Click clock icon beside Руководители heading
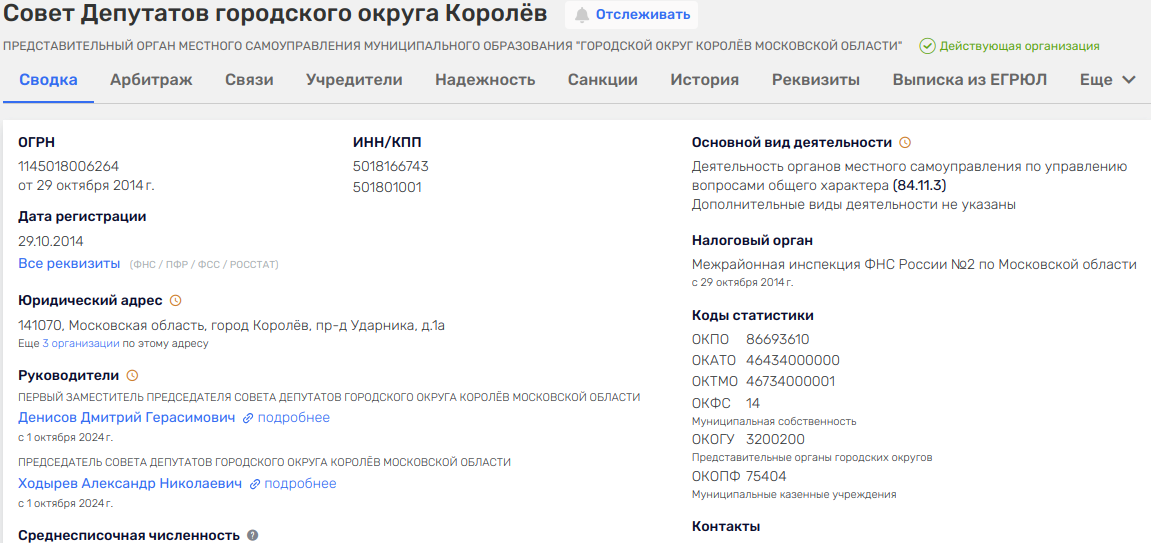The image size is (1151, 543). click(132, 376)
